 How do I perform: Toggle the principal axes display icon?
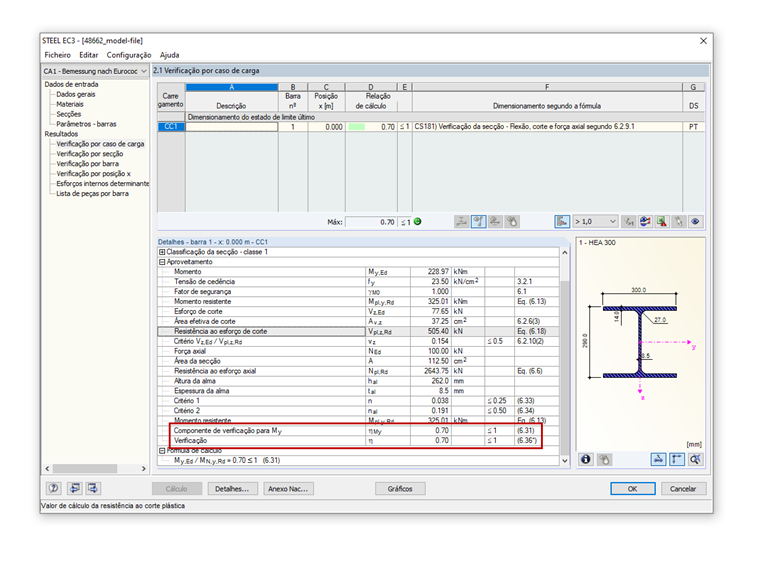pos(677,459)
